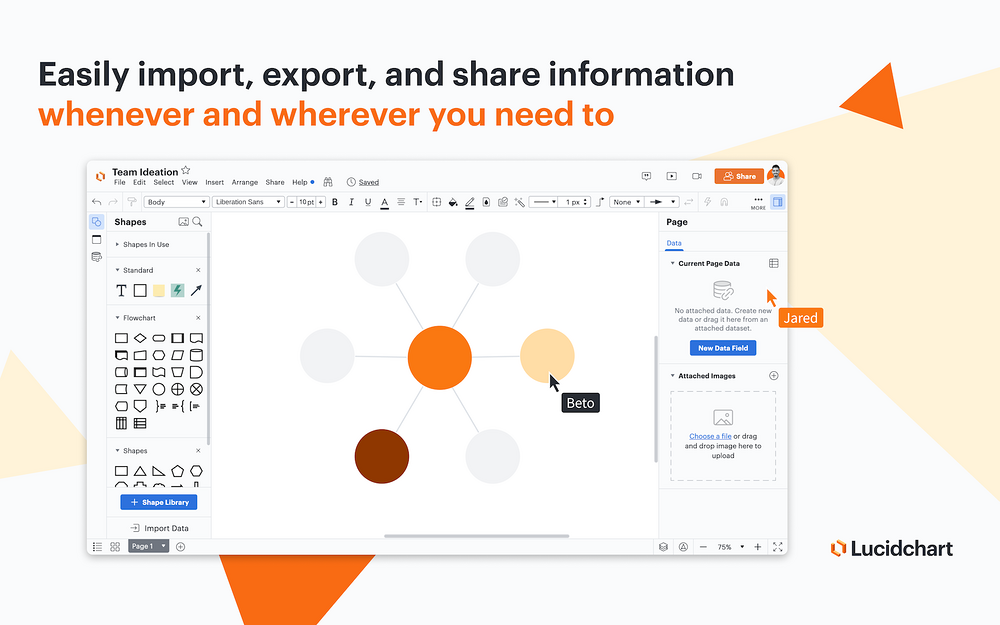Open the Select menu
The height and width of the screenshot is (625, 1000).
163,182
